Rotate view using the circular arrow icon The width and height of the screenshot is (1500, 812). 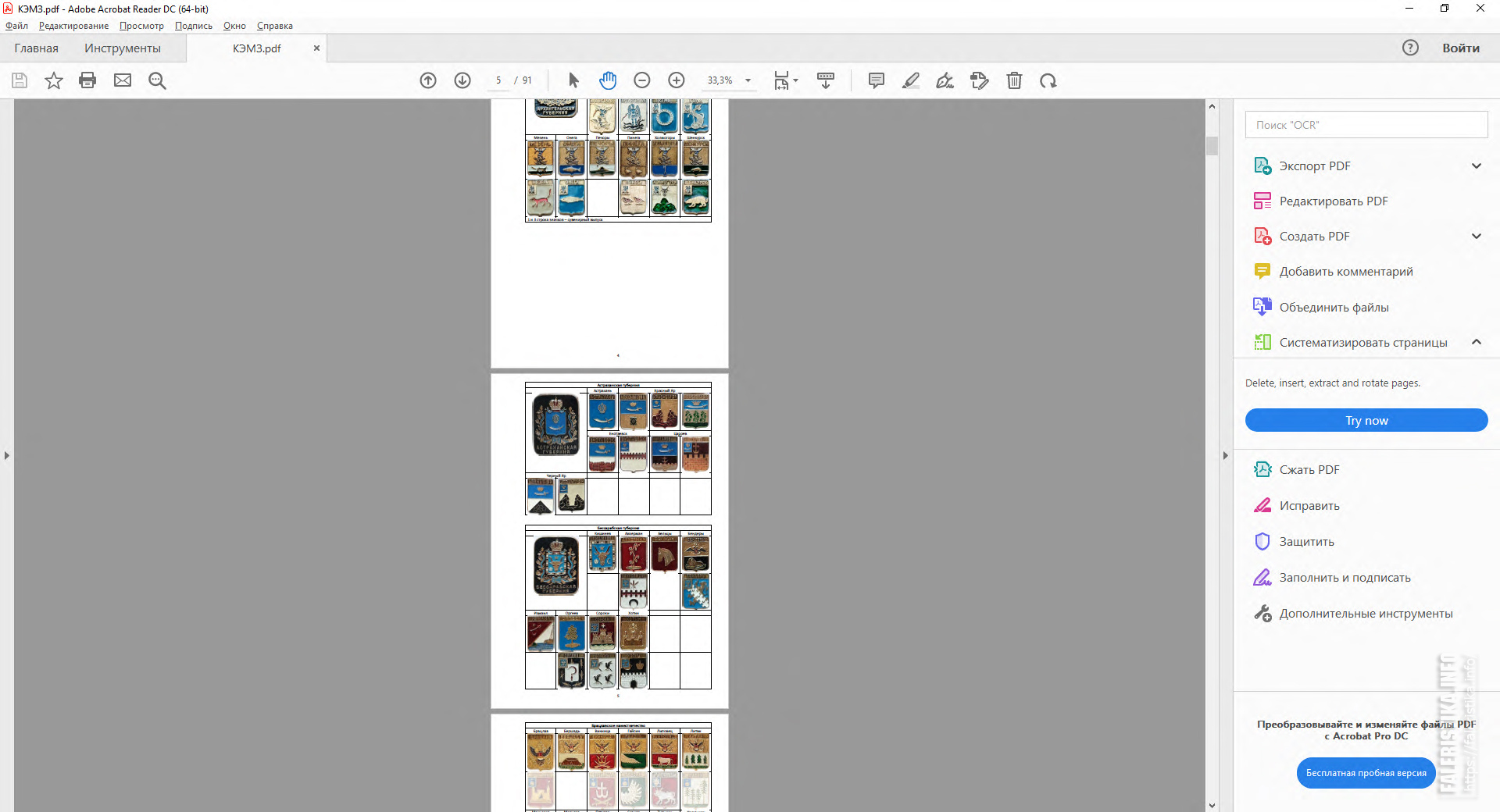pyautogui.click(x=1048, y=80)
